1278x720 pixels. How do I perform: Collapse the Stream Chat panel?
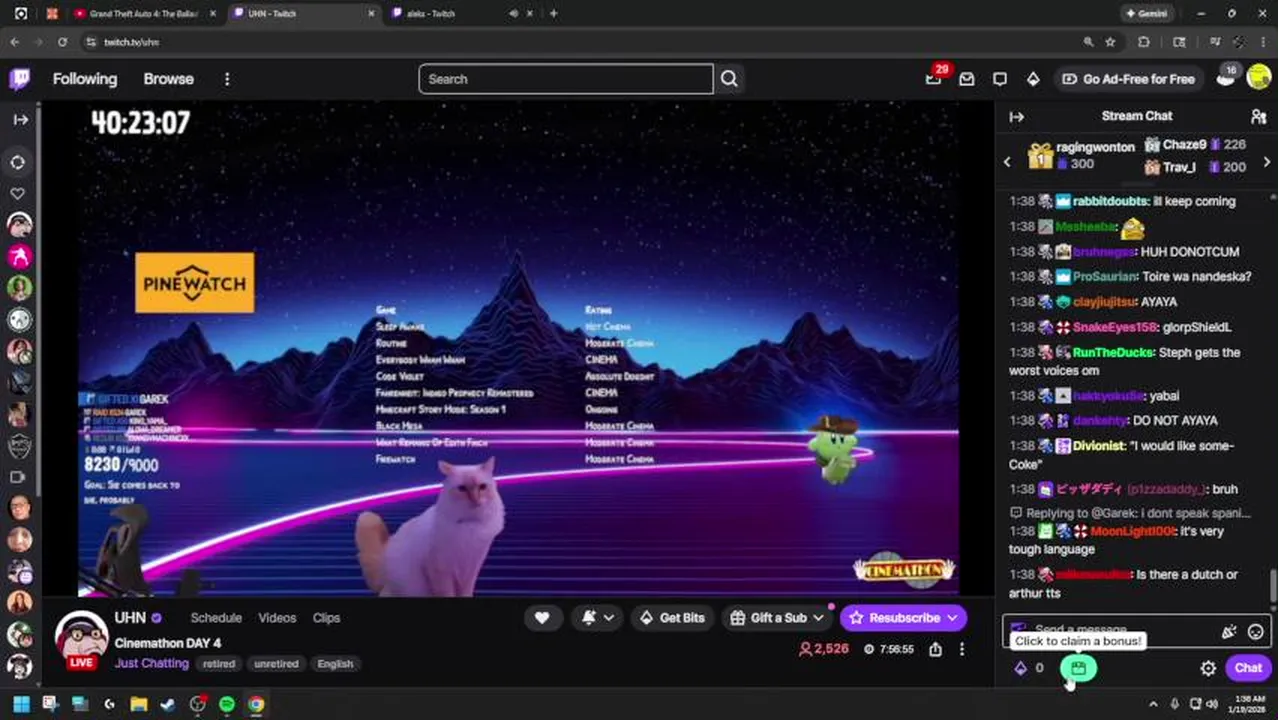[1017, 116]
